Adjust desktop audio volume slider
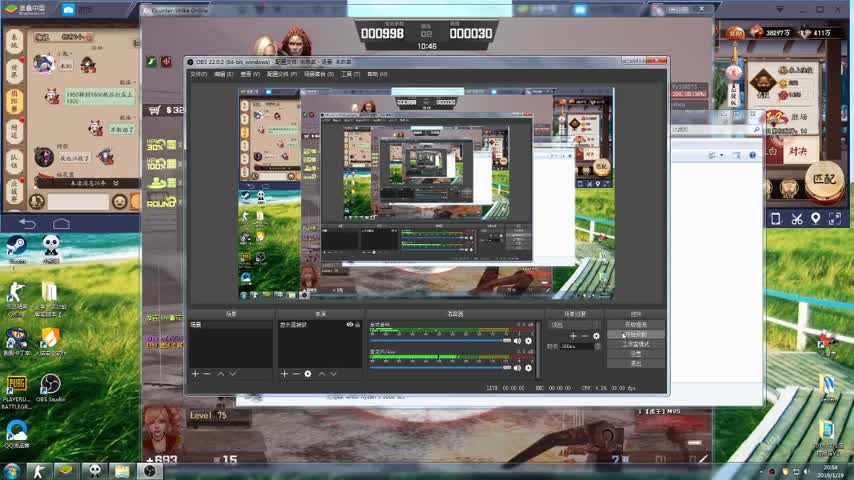Image resolution: width=854 pixels, height=480 pixels. 440,341
